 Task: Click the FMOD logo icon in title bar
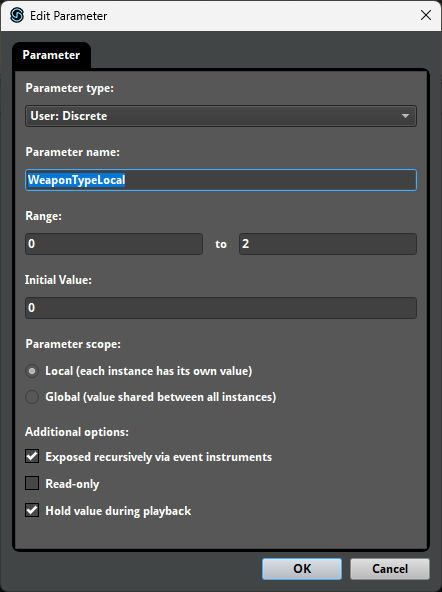17,15
